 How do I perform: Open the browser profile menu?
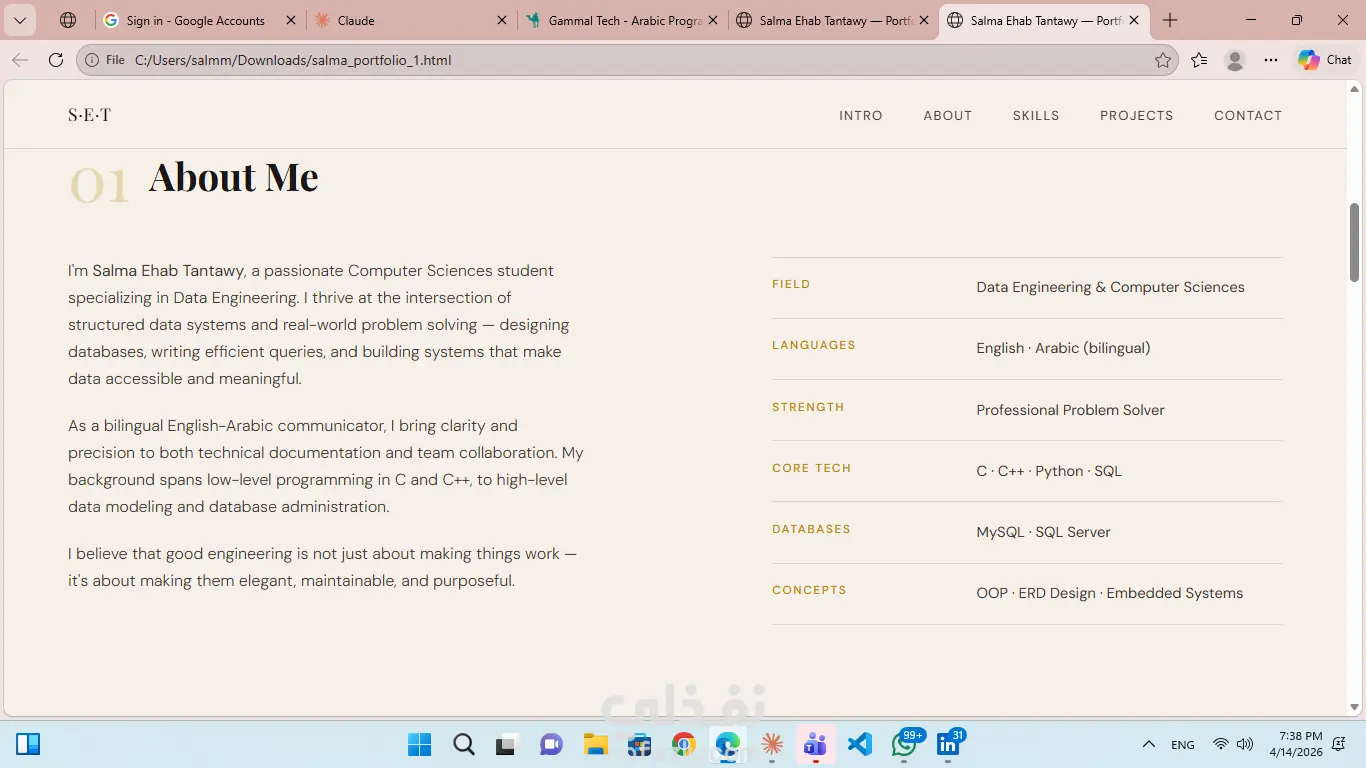click(1235, 60)
